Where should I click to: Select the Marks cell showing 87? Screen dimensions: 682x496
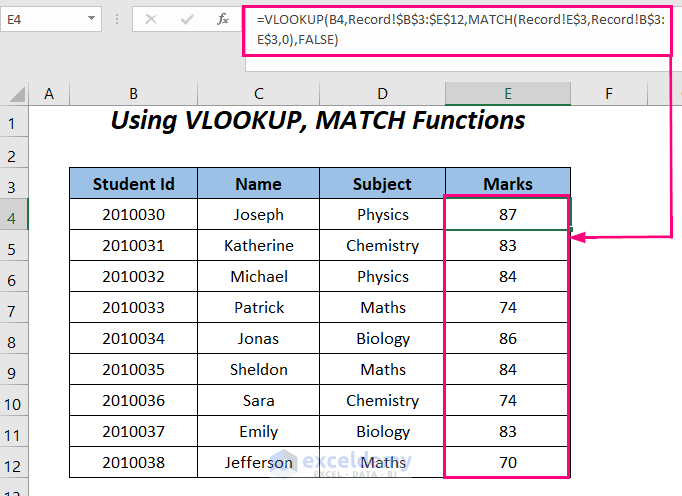pos(508,215)
